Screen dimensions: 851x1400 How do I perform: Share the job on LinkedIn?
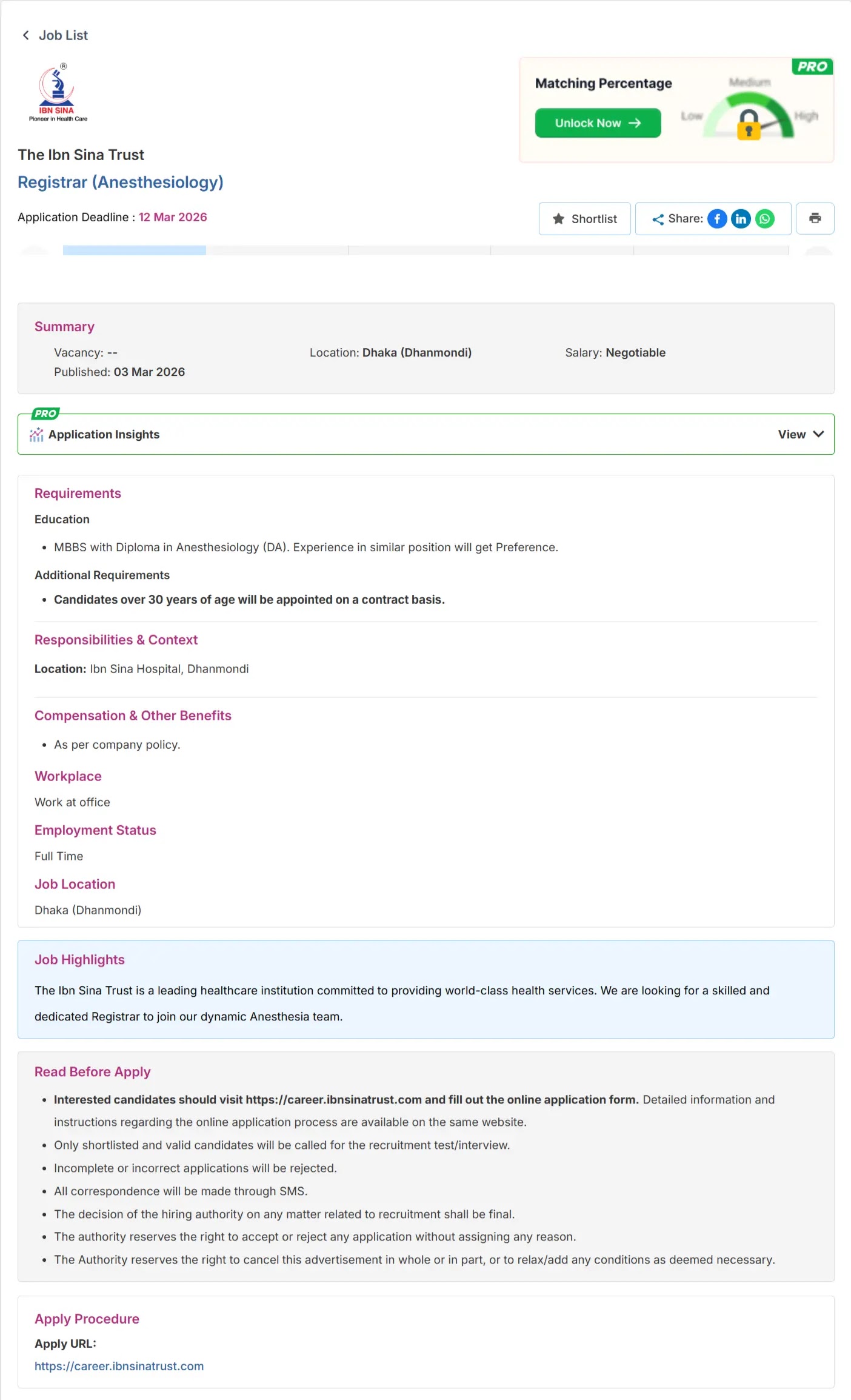pos(741,219)
